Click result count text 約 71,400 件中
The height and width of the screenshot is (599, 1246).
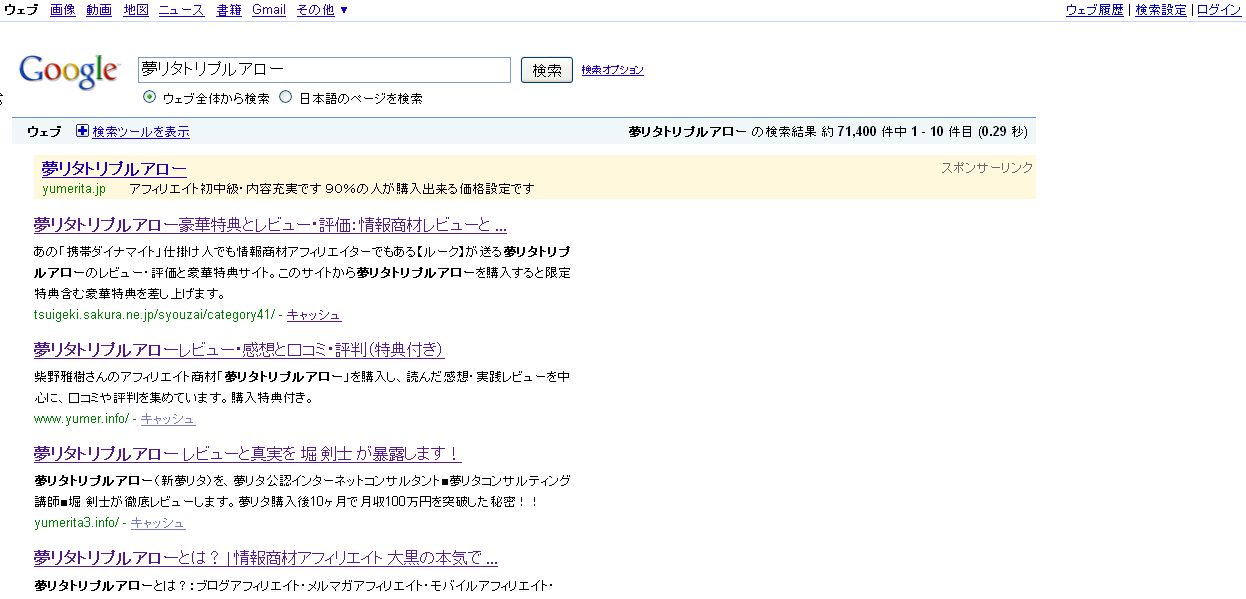pyautogui.click(x=864, y=132)
